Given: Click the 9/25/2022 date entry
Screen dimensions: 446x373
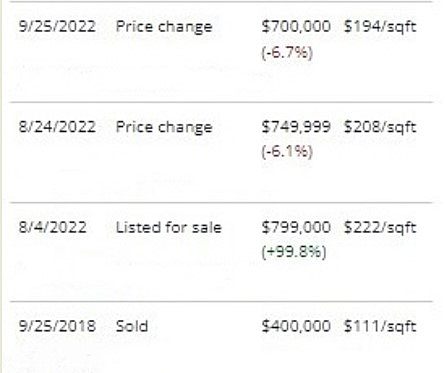Looking at the screenshot, I should [57, 26].
